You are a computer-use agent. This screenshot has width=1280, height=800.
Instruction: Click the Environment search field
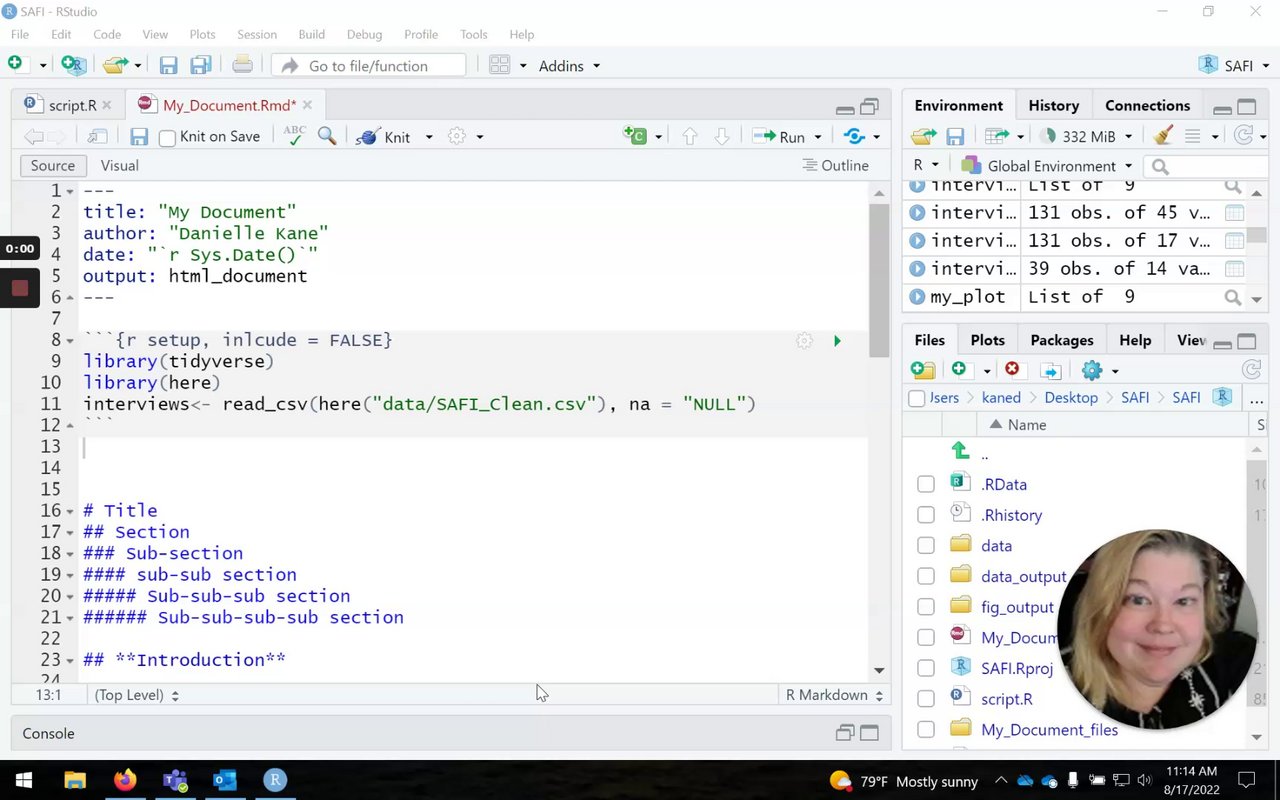click(x=1207, y=166)
